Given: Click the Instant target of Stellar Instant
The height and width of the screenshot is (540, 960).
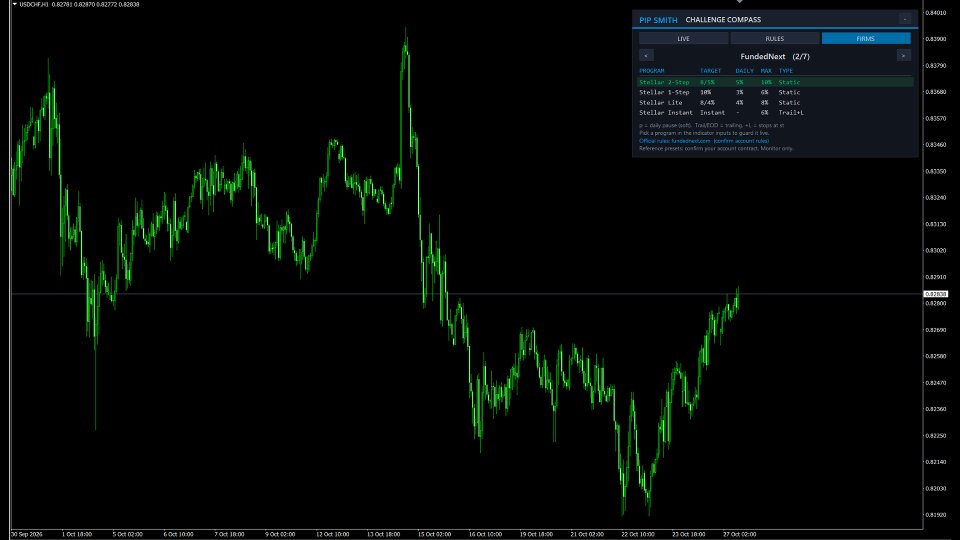Looking at the screenshot, I should 712,113.
